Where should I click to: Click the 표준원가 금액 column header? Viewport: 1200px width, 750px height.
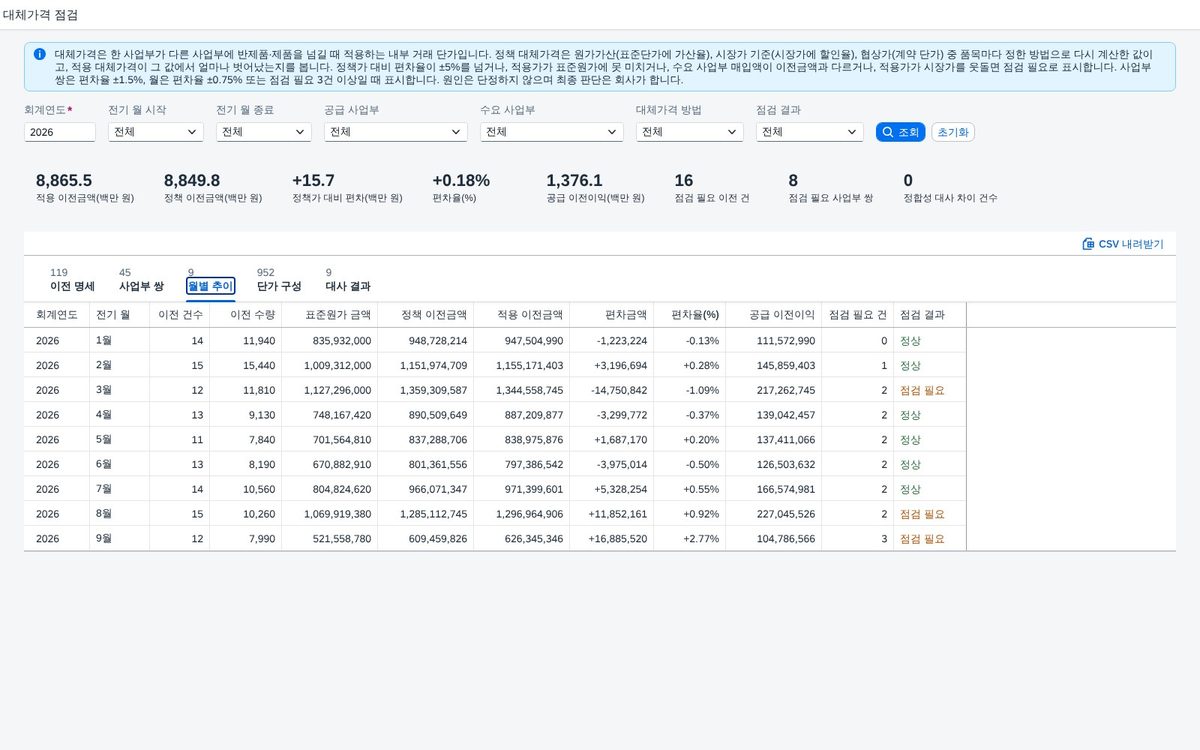330,315
